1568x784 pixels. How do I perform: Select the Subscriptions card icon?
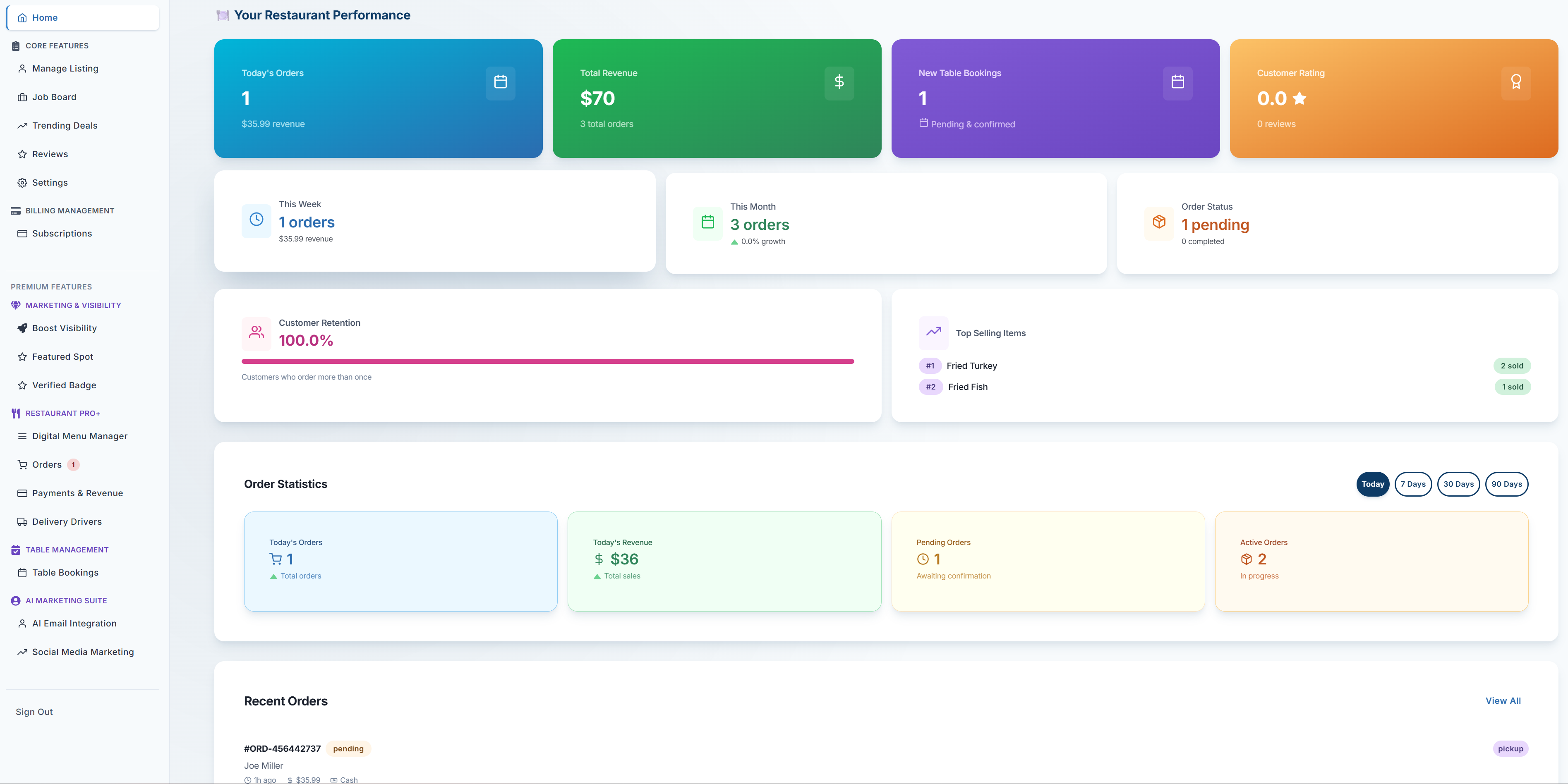[x=22, y=233]
